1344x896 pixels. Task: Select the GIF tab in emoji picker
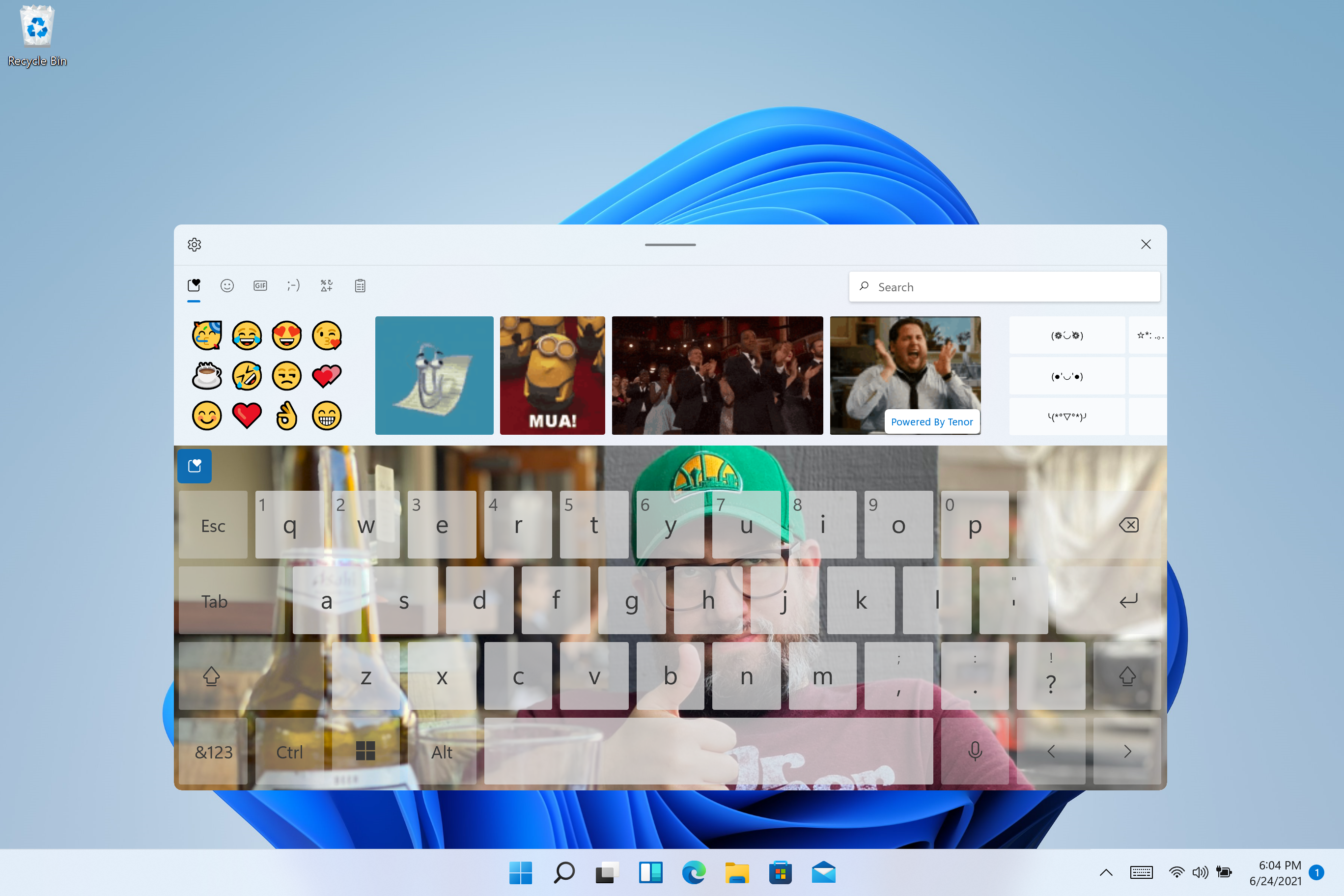click(x=260, y=285)
